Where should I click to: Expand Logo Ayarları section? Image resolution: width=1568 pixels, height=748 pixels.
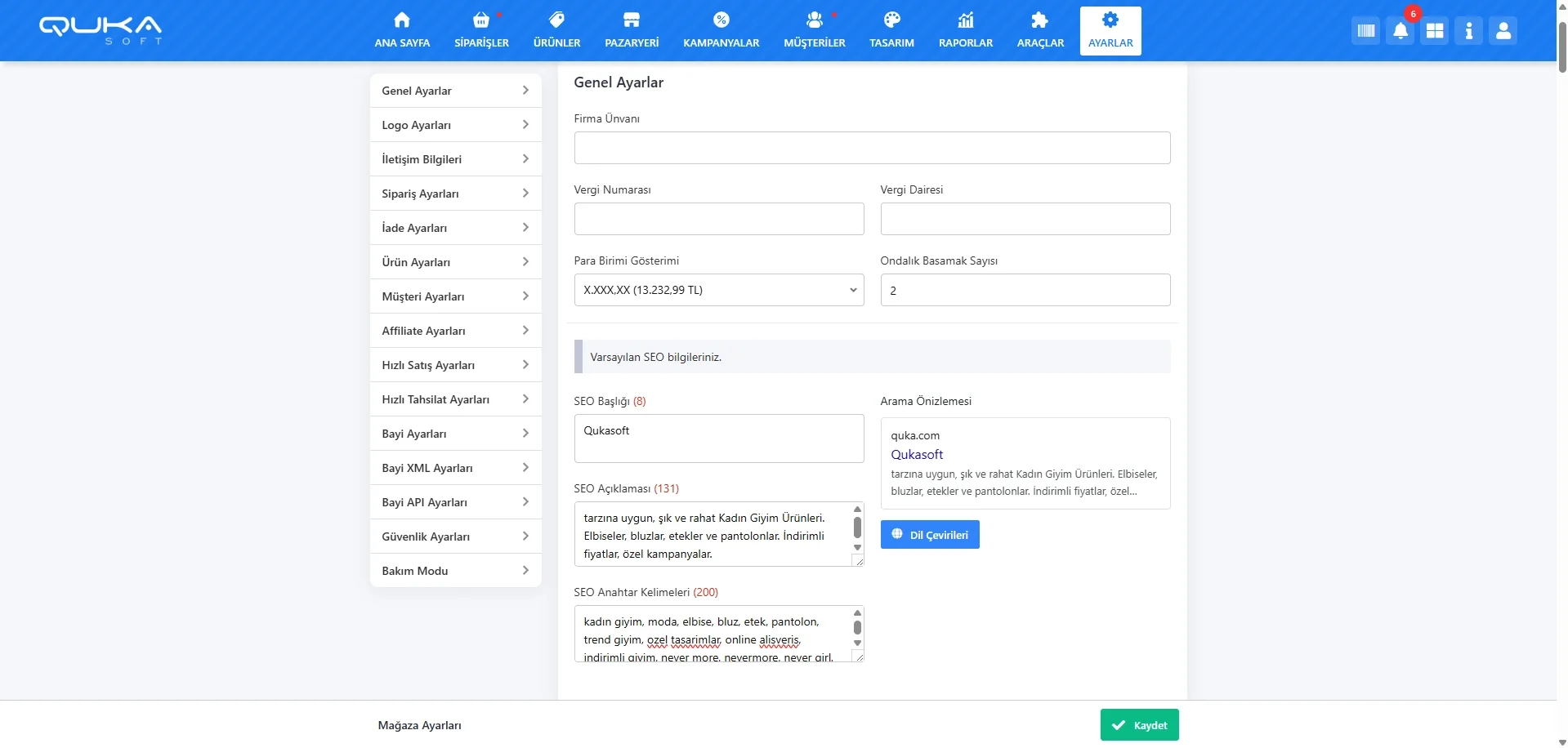click(455, 125)
